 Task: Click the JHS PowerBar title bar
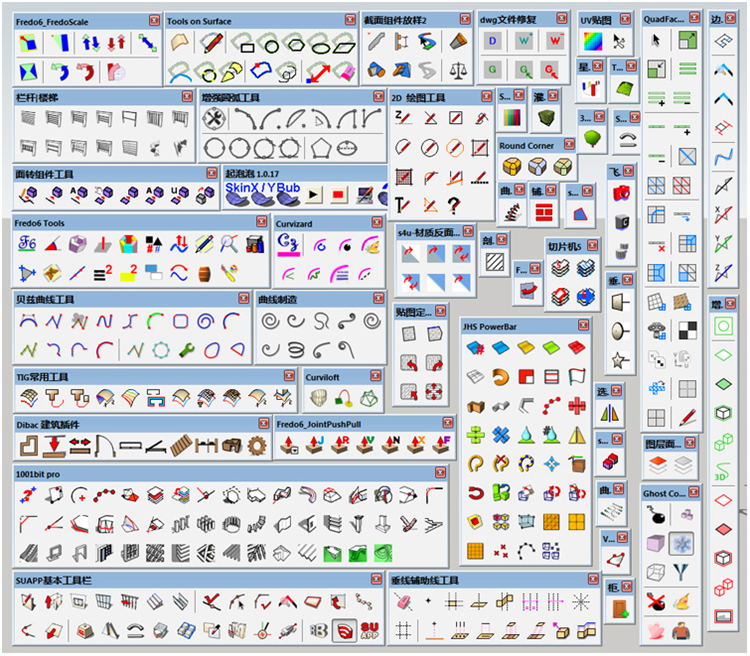(x=525, y=326)
